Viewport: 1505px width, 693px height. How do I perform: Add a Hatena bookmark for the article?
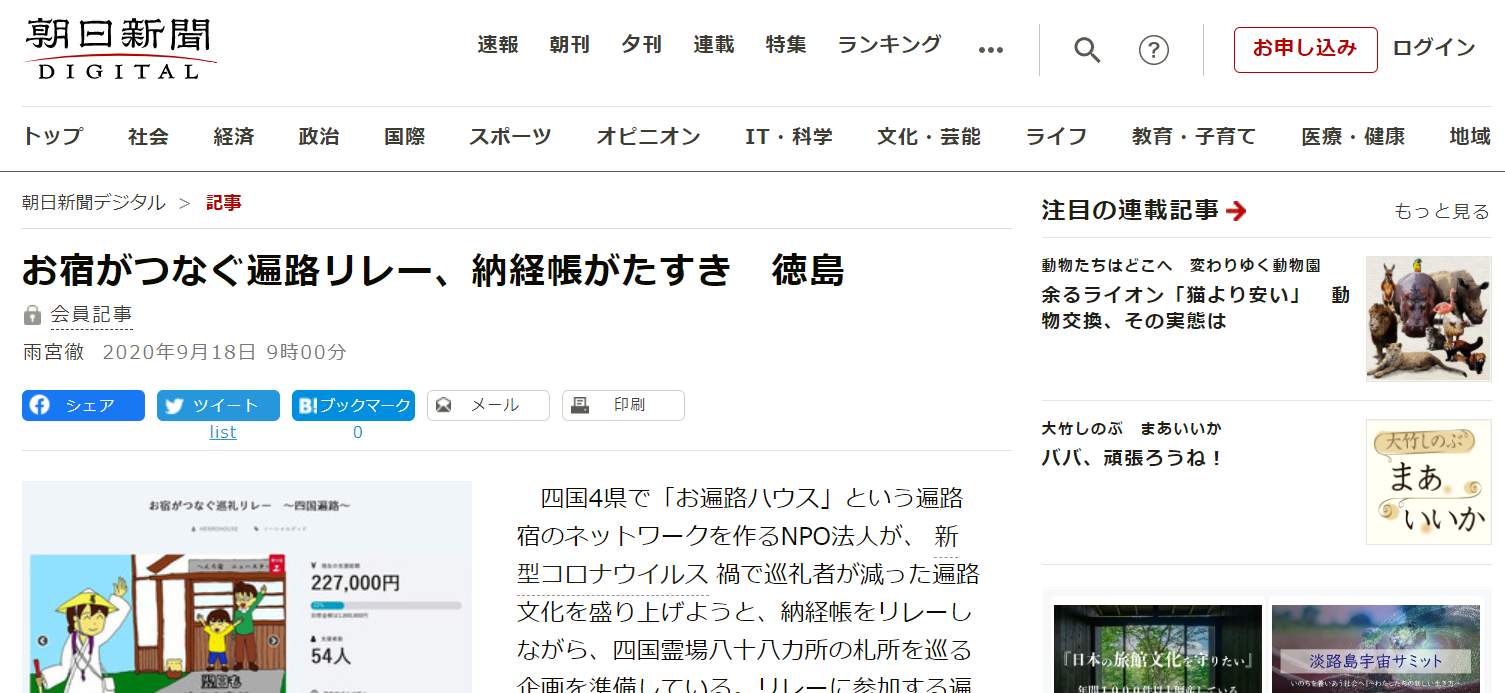[x=353, y=405]
